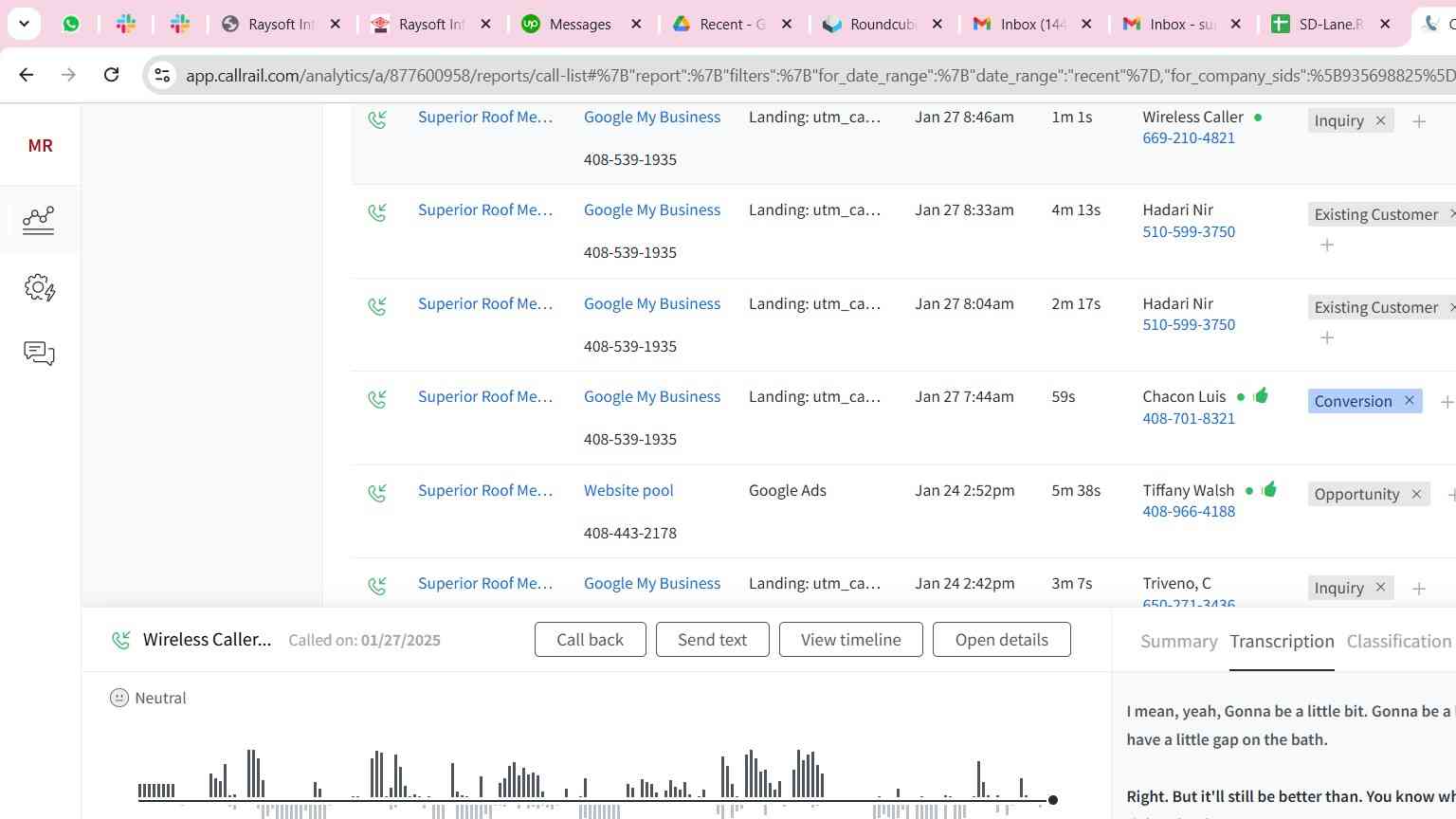Open the chat messages icon in the sidebar
Viewport: 1456px width, 819px height.
coord(39,354)
